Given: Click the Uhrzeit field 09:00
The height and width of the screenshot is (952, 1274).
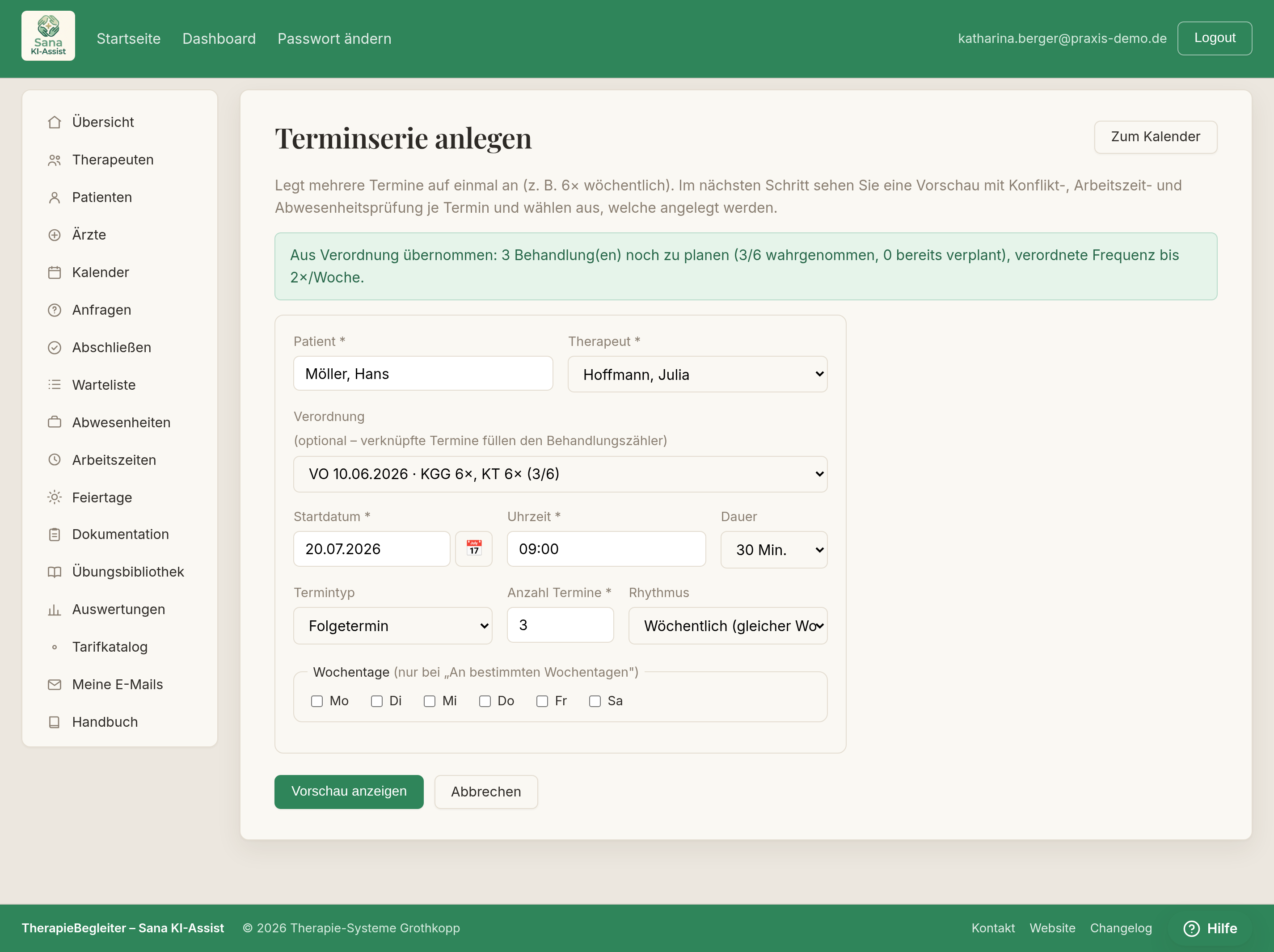Looking at the screenshot, I should coord(606,549).
